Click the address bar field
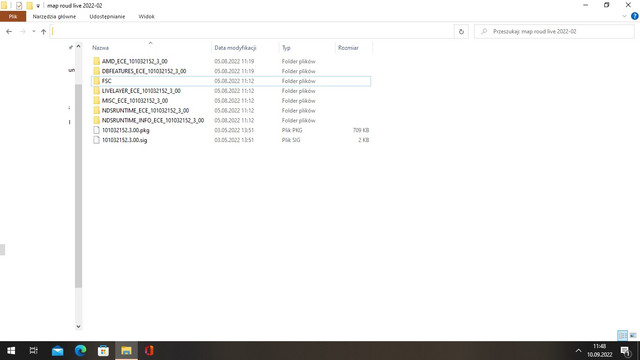The width and height of the screenshot is (640, 360). (252, 31)
